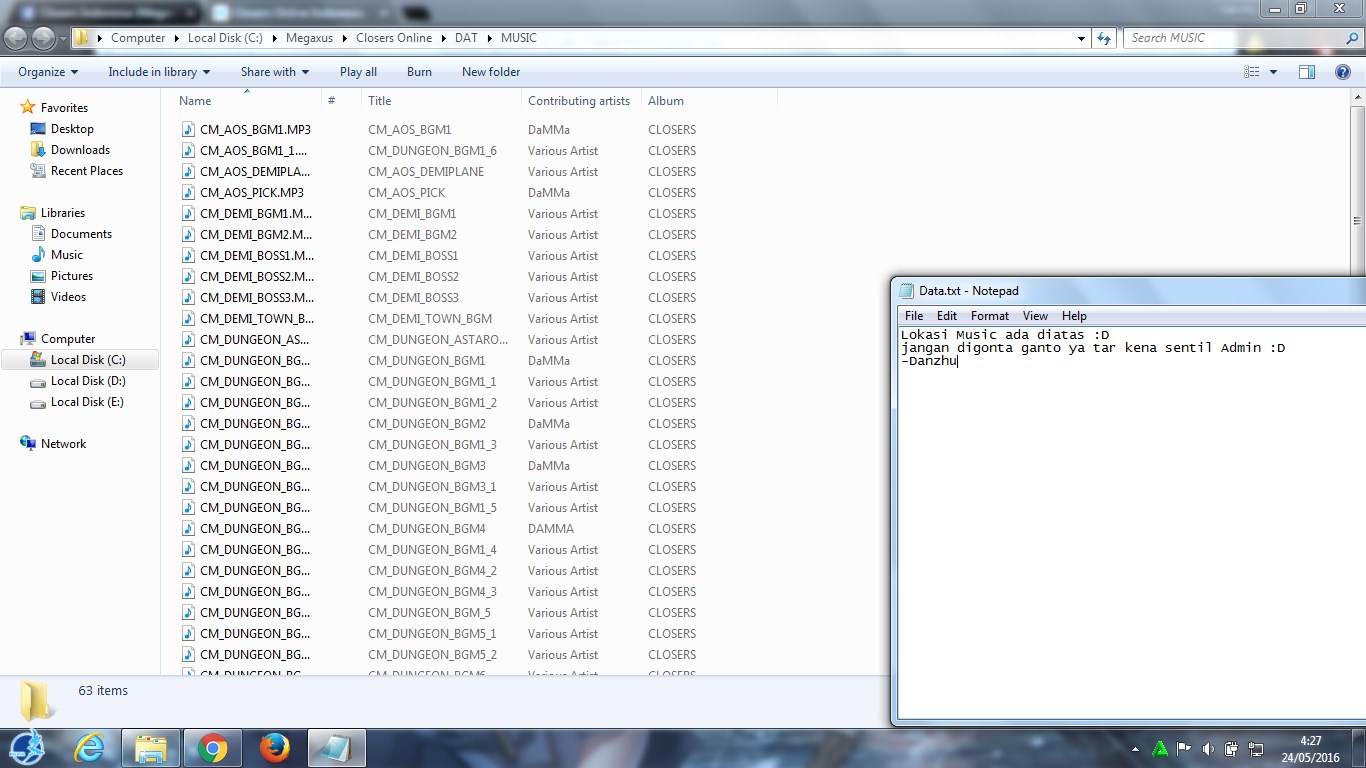Open the Include in library dropdown
The image size is (1366, 768).
159,72
